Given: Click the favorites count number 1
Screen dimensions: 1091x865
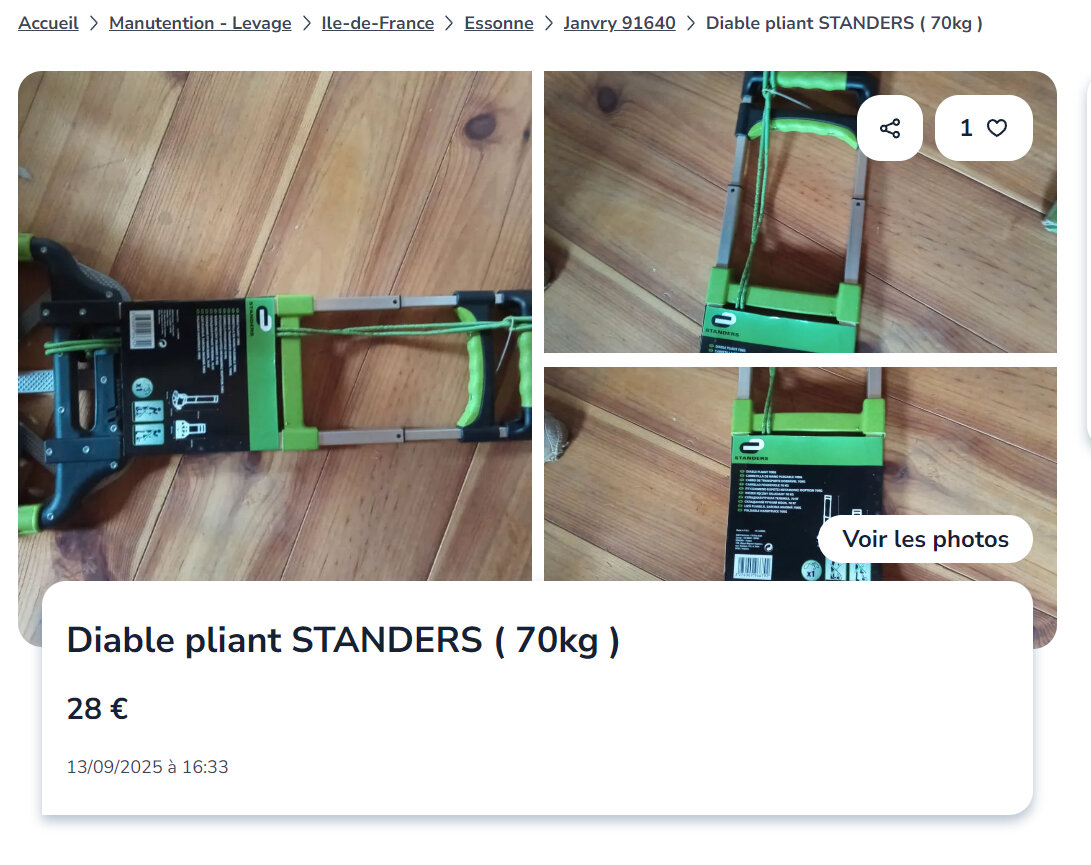Looking at the screenshot, I should click(966, 128).
